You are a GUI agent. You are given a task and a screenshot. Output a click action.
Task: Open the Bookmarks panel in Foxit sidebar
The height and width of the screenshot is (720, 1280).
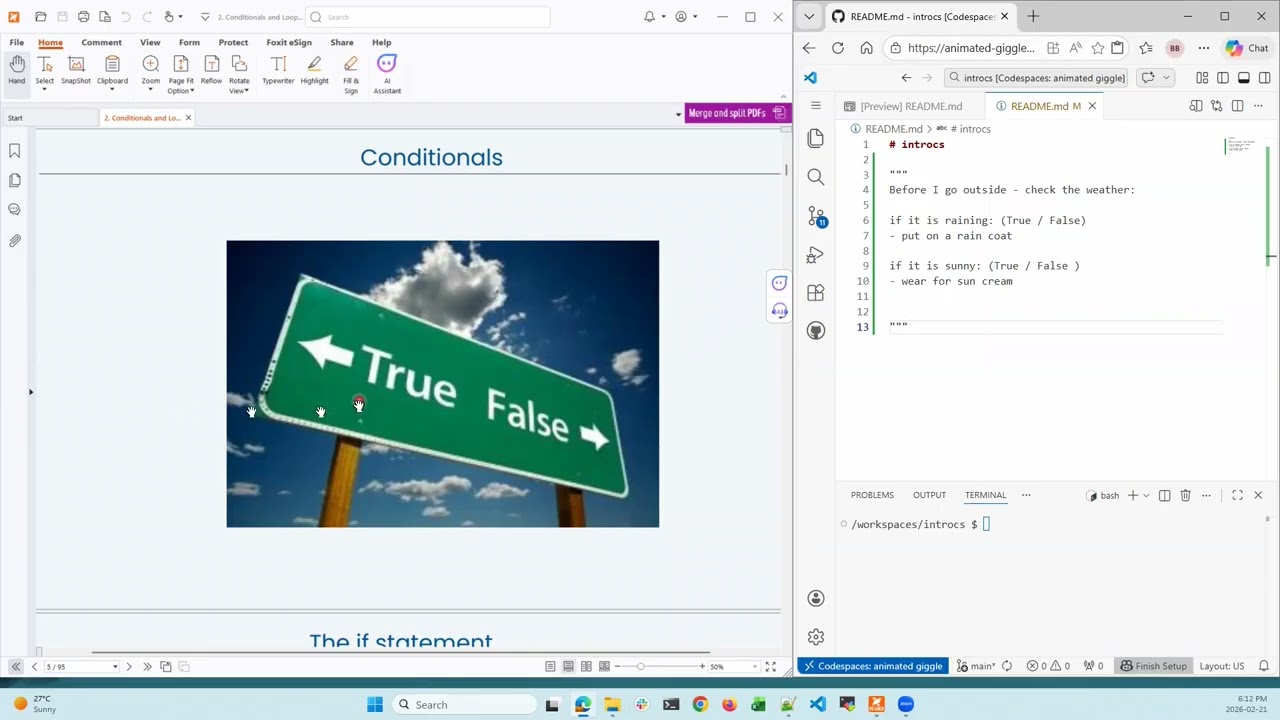click(x=15, y=151)
